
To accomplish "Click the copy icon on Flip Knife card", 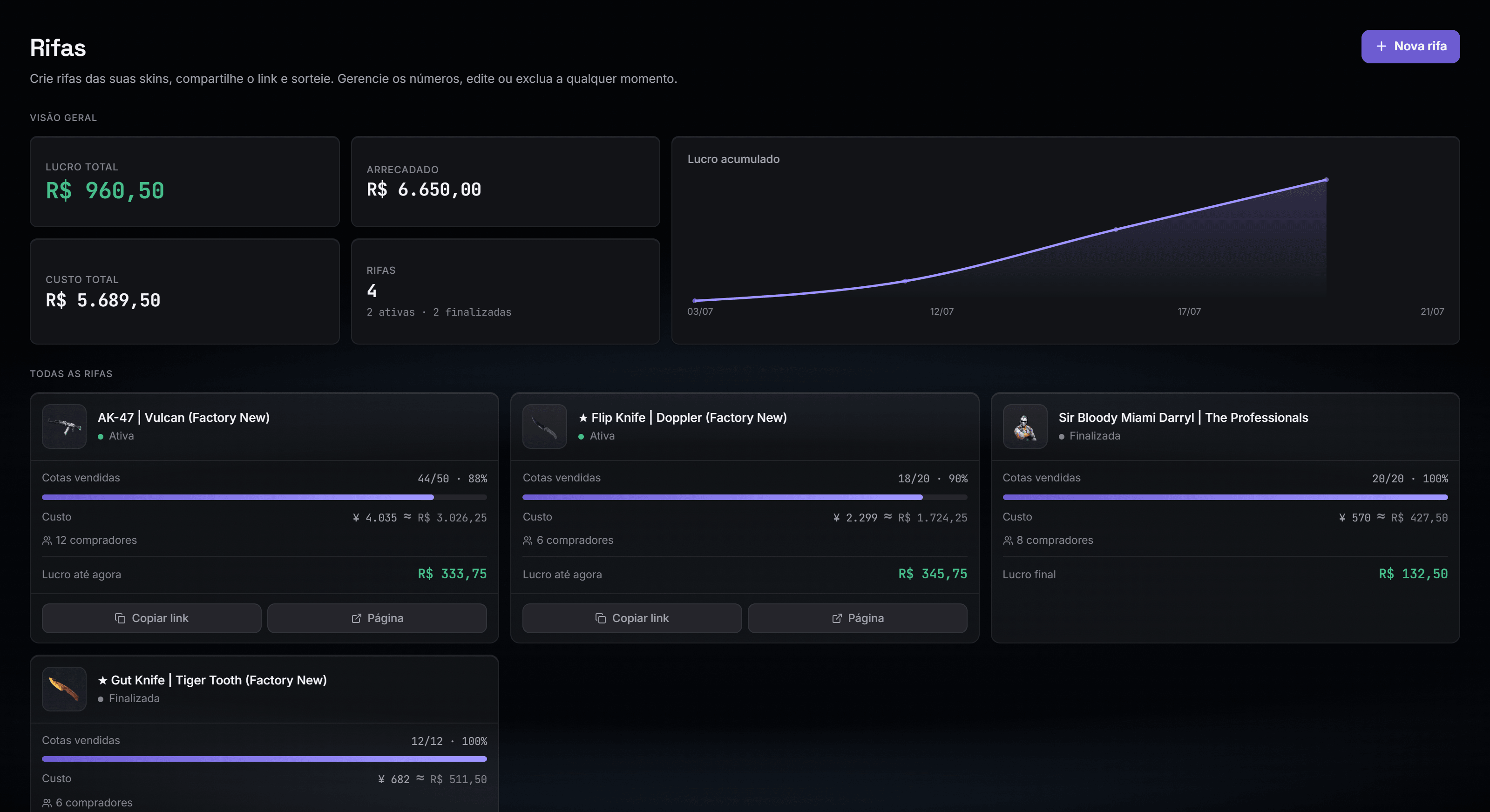I will pos(600,618).
